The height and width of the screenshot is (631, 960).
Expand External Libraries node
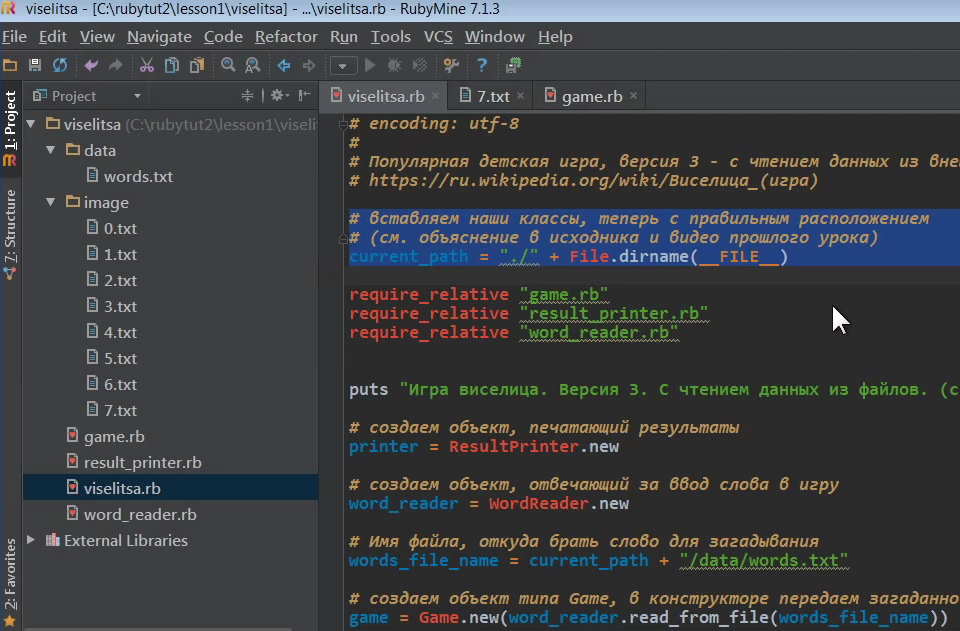(x=31, y=540)
